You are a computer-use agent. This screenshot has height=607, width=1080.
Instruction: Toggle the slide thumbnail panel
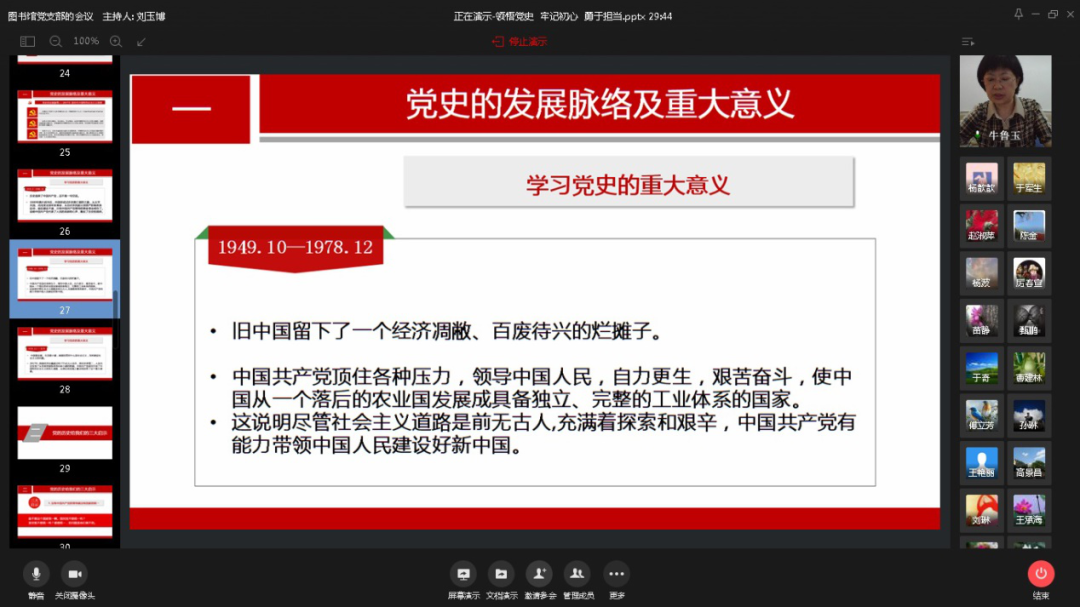(x=27, y=42)
